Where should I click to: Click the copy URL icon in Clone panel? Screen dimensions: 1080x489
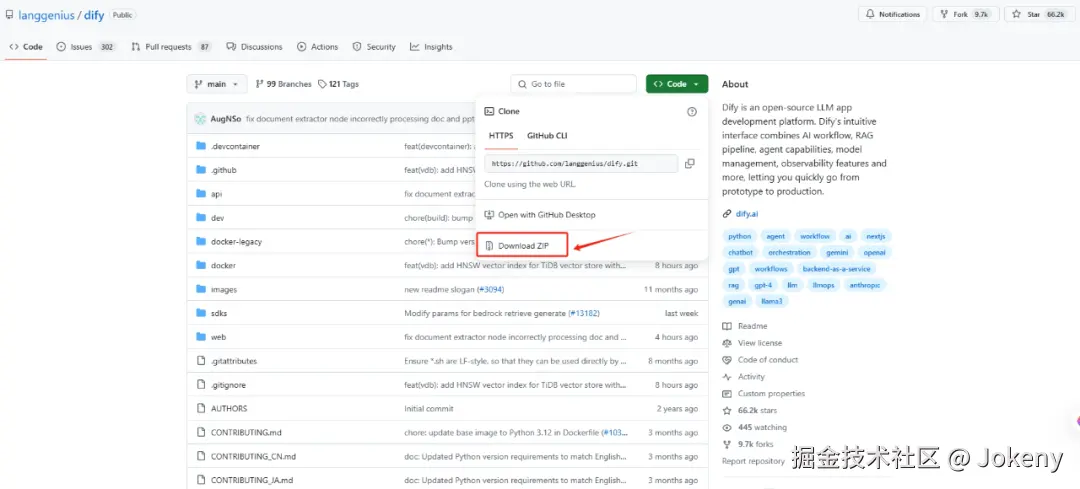click(x=689, y=164)
